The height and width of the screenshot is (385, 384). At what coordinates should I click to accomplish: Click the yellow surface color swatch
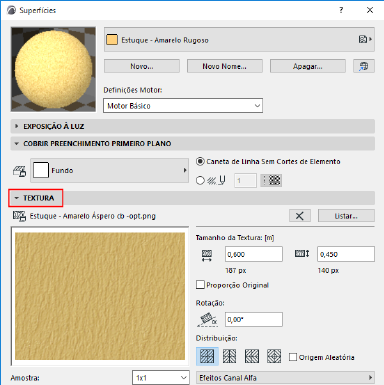(x=112, y=40)
